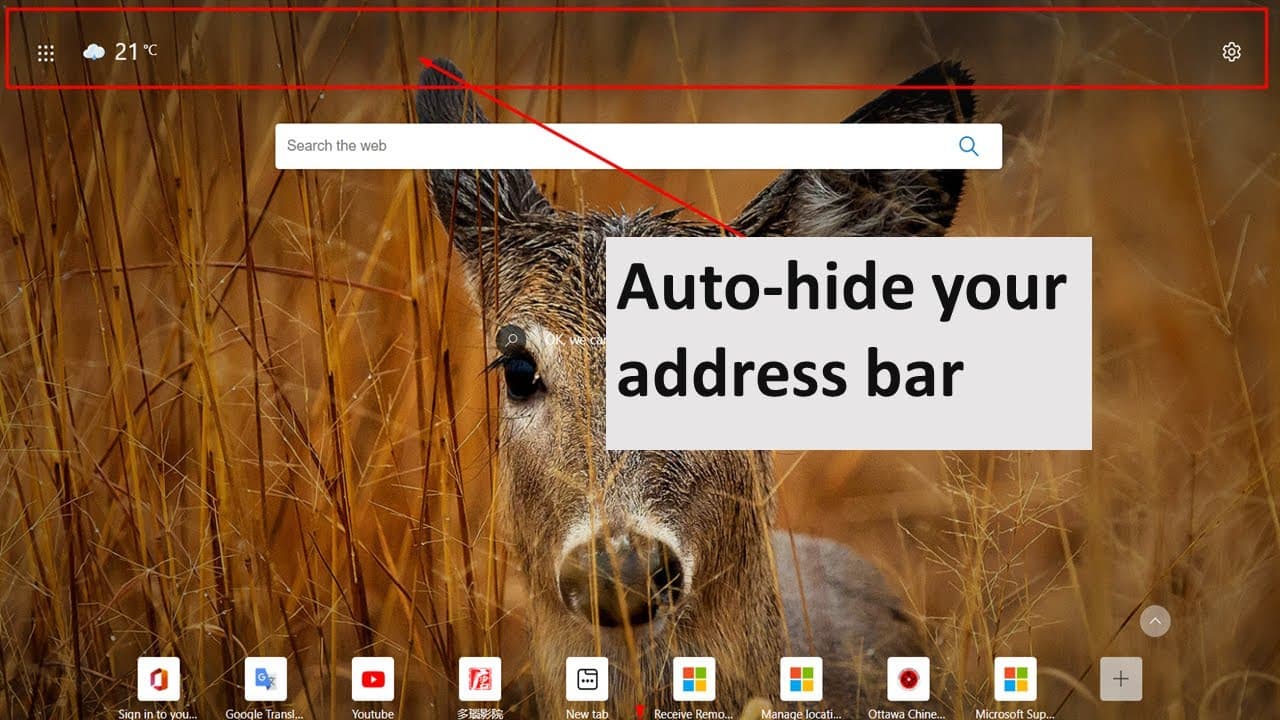Image resolution: width=1280 pixels, height=720 pixels.
Task: Open the New tab quick link
Action: pyautogui.click(x=587, y=679)
